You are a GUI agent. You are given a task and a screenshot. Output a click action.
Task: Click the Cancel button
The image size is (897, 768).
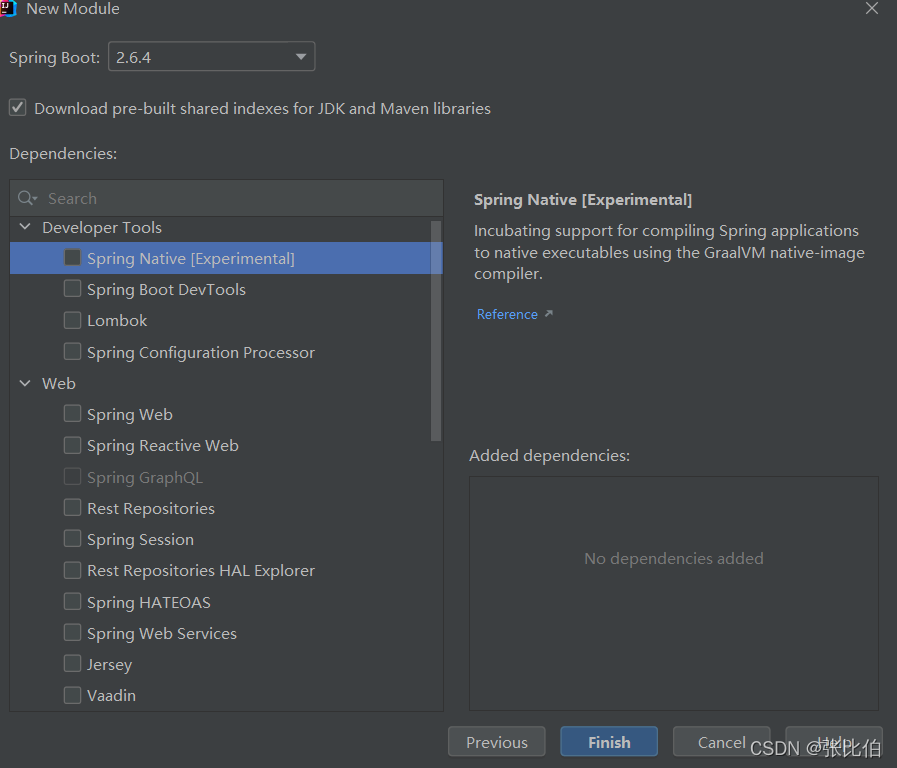721,742
